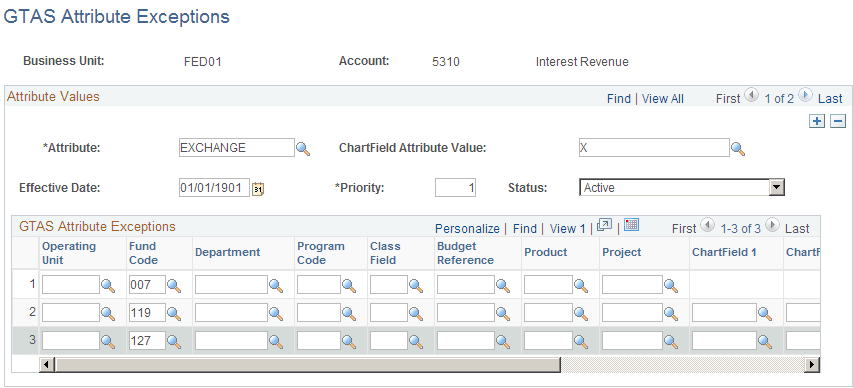Screen dimensions: 853x388
Task: Add a new Attribute Values row
Action: pos(817,121)
